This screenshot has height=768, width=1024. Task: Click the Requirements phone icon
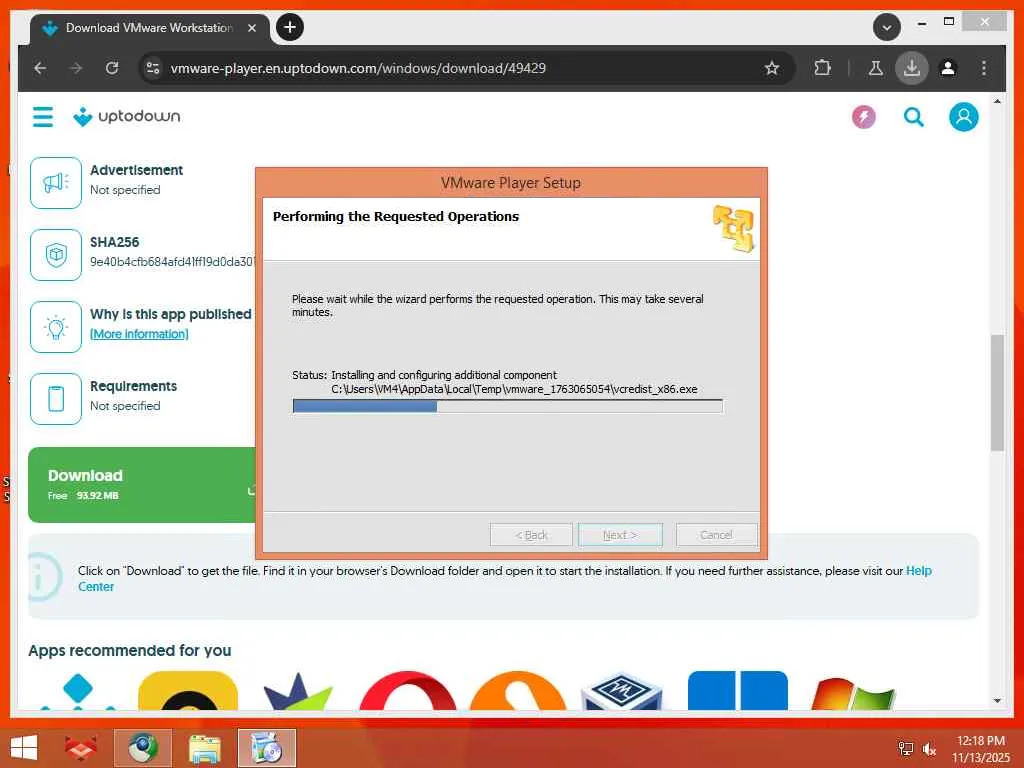pos(56,398)
